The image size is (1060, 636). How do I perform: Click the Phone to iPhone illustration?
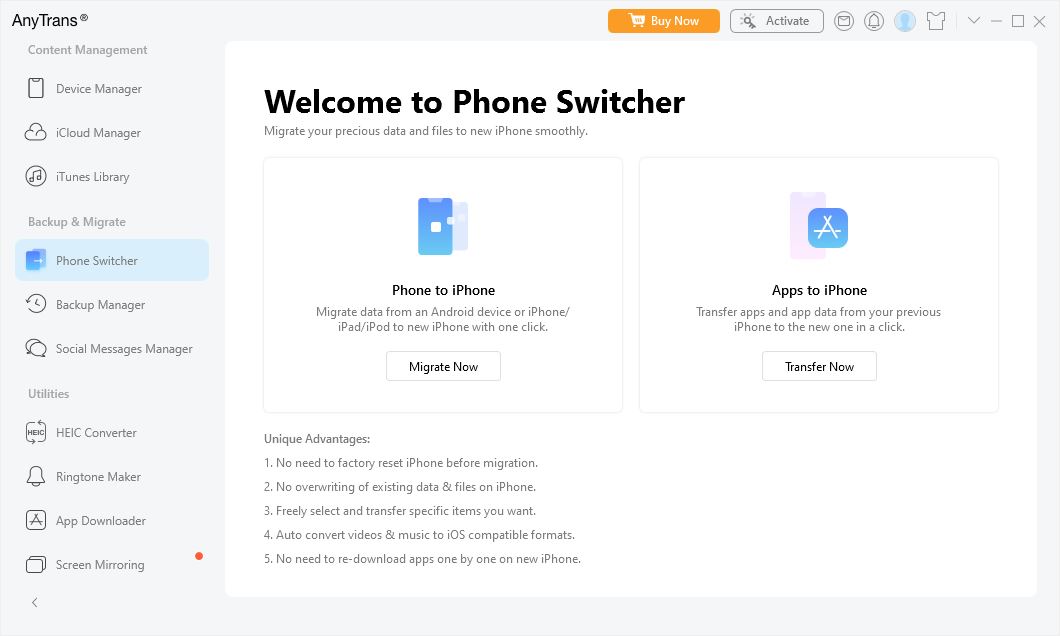click(443, 226)
